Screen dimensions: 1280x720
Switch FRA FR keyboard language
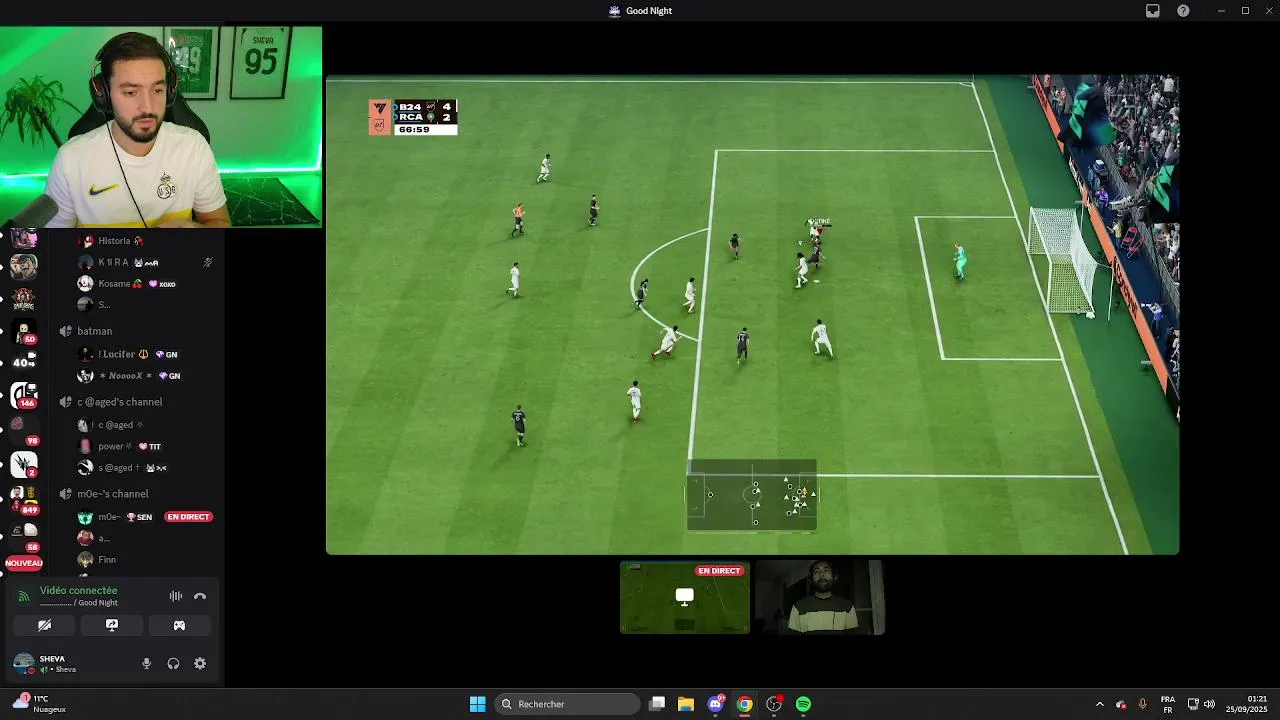[x=1168, y=704]
